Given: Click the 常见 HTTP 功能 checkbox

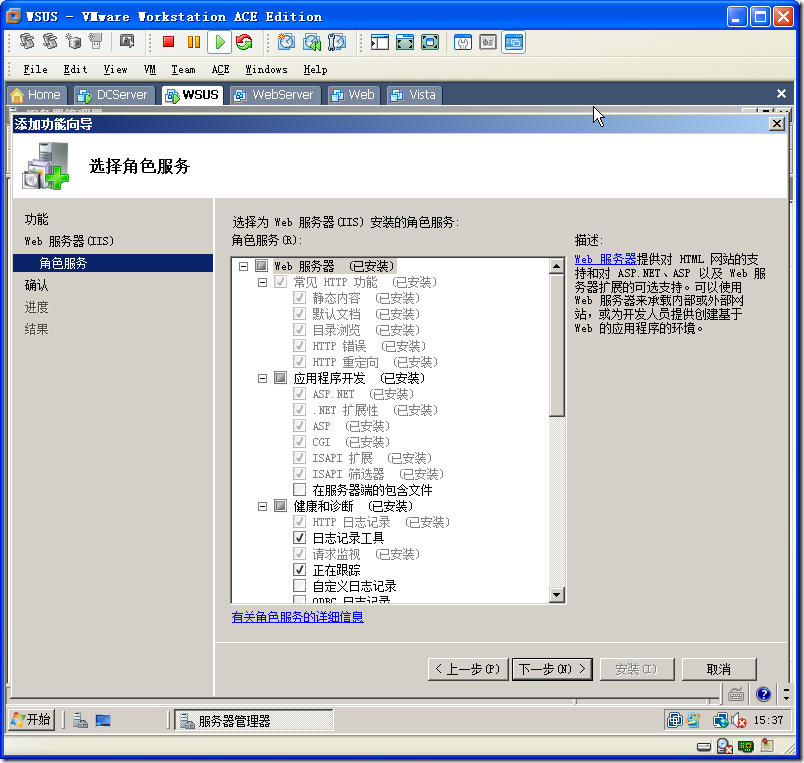Looking at the screenshot, I should point(280,282).
